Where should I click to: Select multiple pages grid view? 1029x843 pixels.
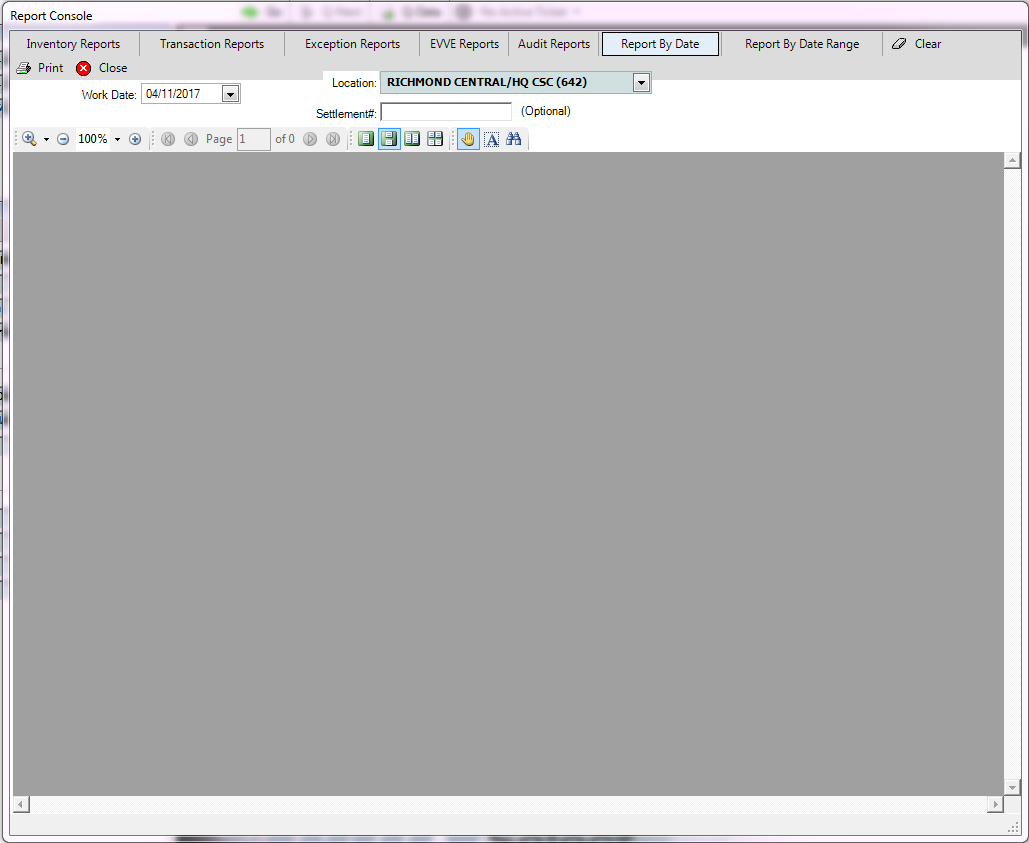tap(435, 138)
